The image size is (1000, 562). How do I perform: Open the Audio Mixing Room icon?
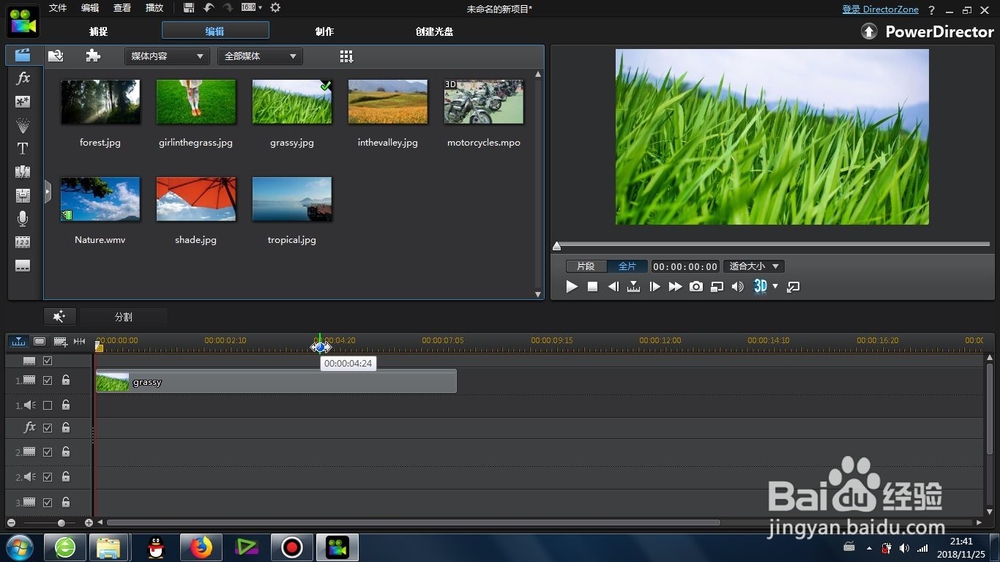(x=22, y=195)
